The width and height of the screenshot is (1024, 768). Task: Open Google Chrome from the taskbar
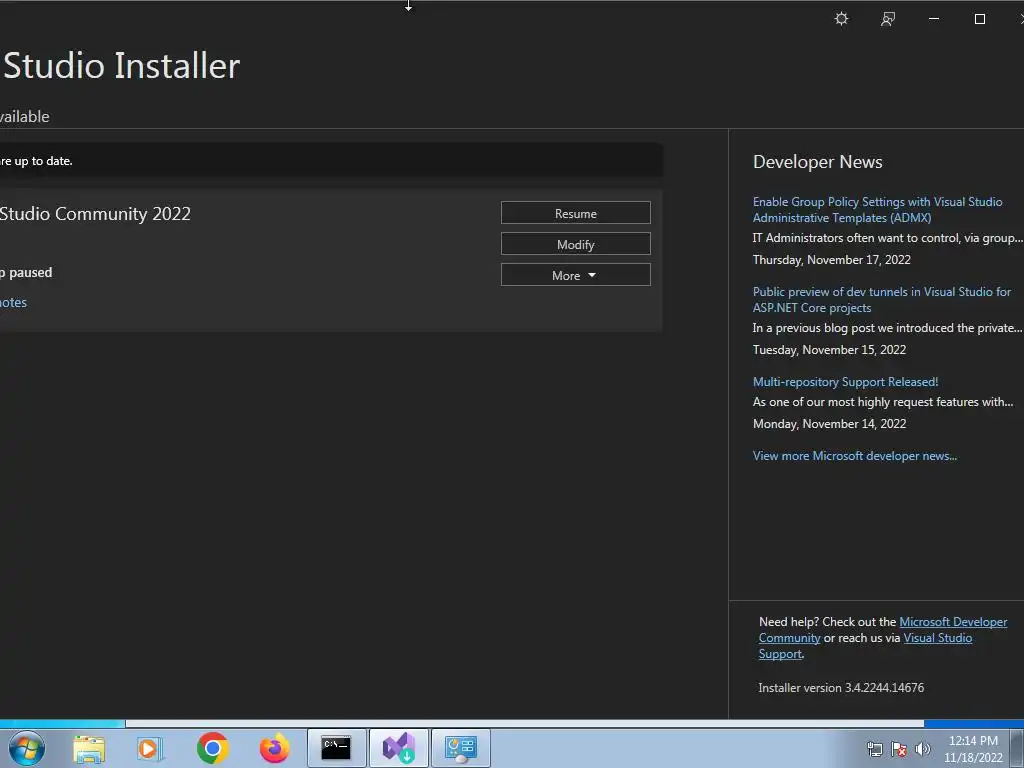coord(212,748)
